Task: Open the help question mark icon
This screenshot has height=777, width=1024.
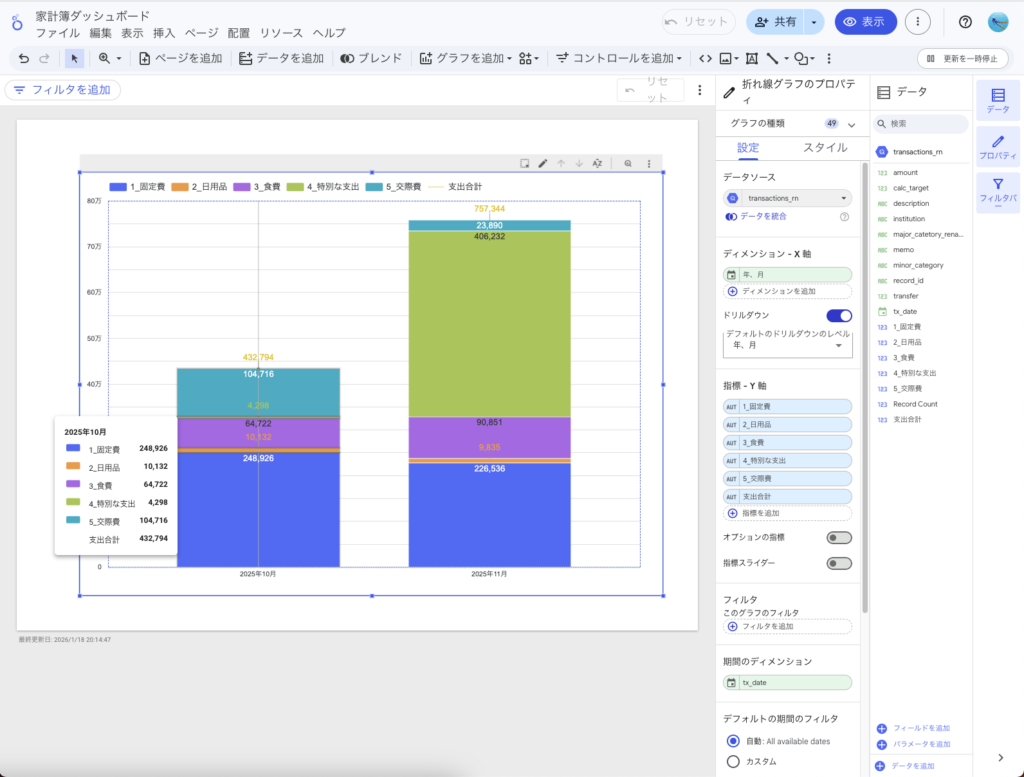Action: [x=965, y=22]
